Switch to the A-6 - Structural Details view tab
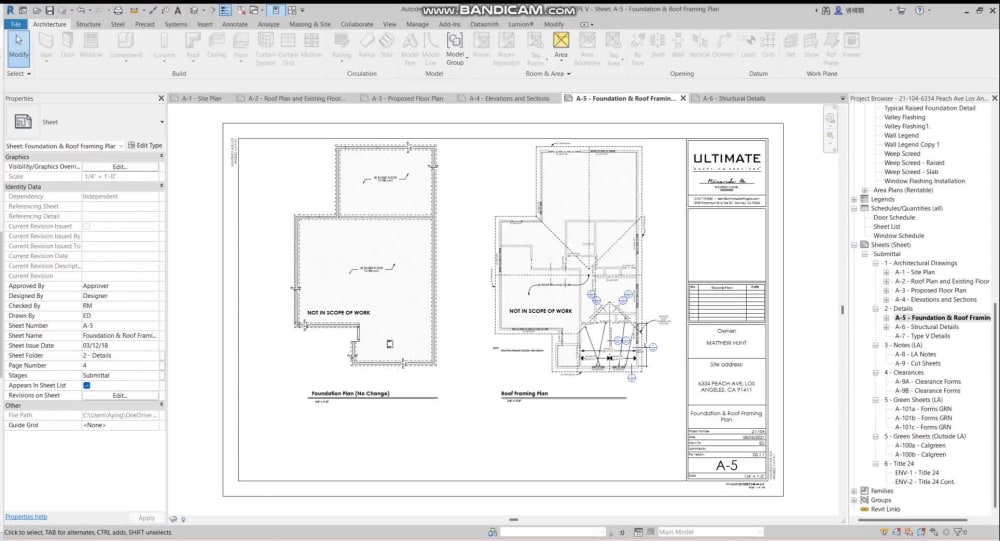The image size is (1000, 541). [x=733, y=98]
